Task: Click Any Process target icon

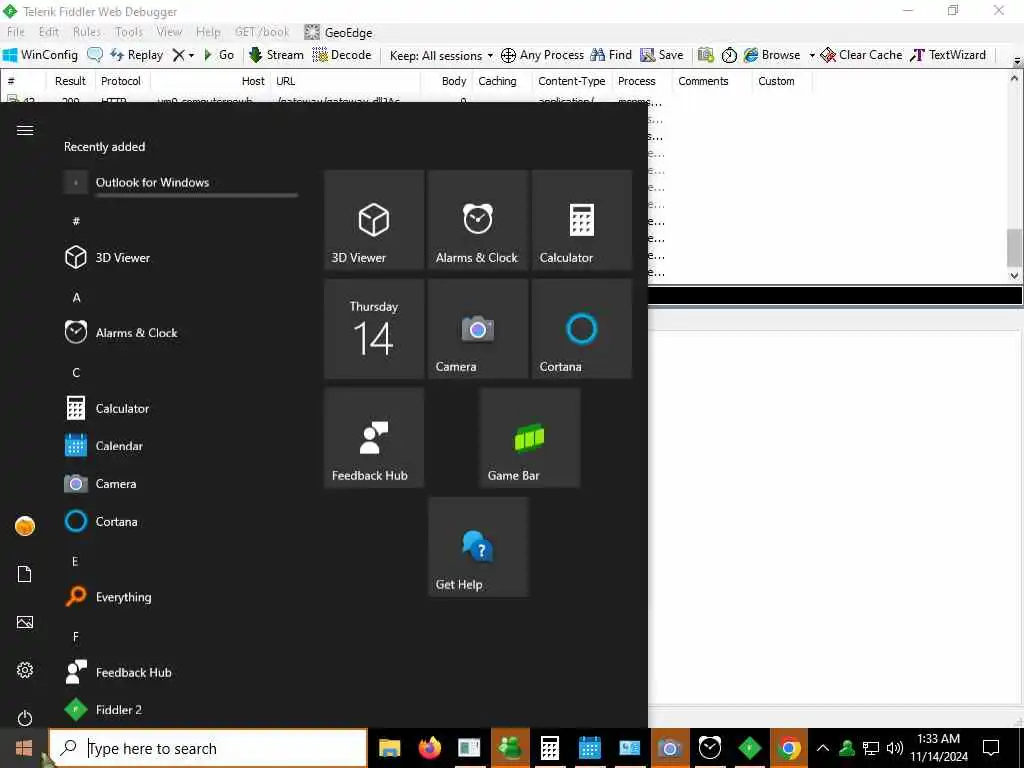Action: [508, 56]
